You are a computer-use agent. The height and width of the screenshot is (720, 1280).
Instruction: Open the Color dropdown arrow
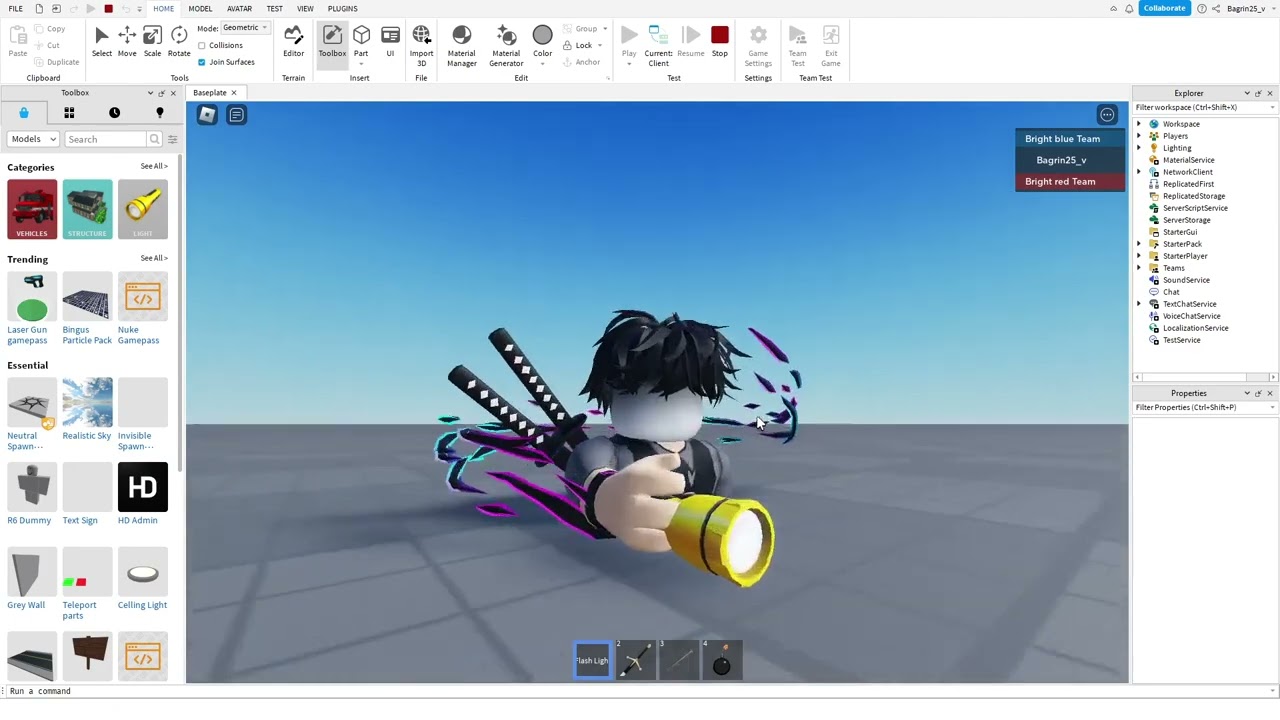[x=542, y=64]
